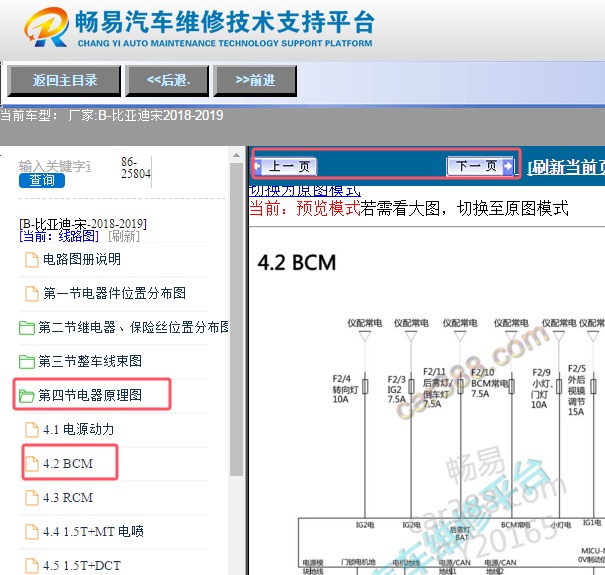Click the F2/9 小灯、门灯 10A fuse label
This screenshot has width=605, height=575.
tap(543, 389)
